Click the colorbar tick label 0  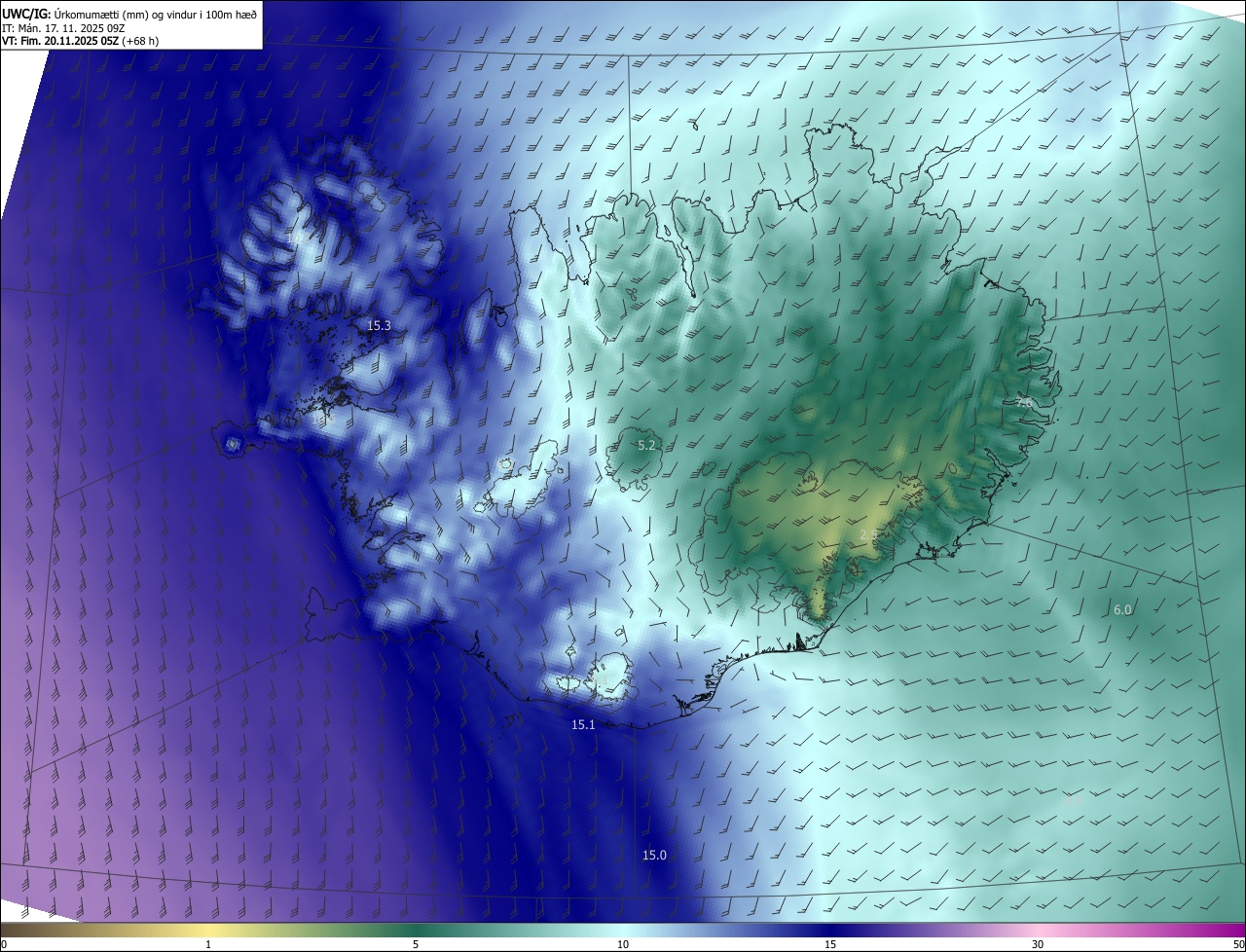pyautogui.click(x=4, y=944)
